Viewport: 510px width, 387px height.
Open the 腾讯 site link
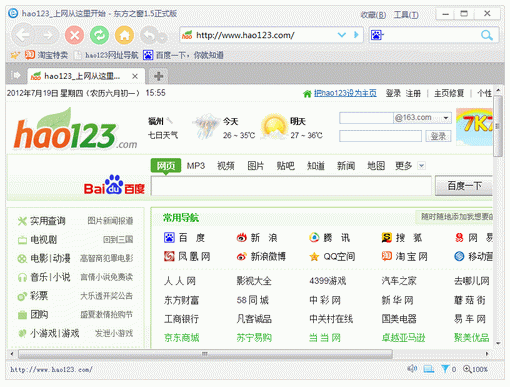329,238
